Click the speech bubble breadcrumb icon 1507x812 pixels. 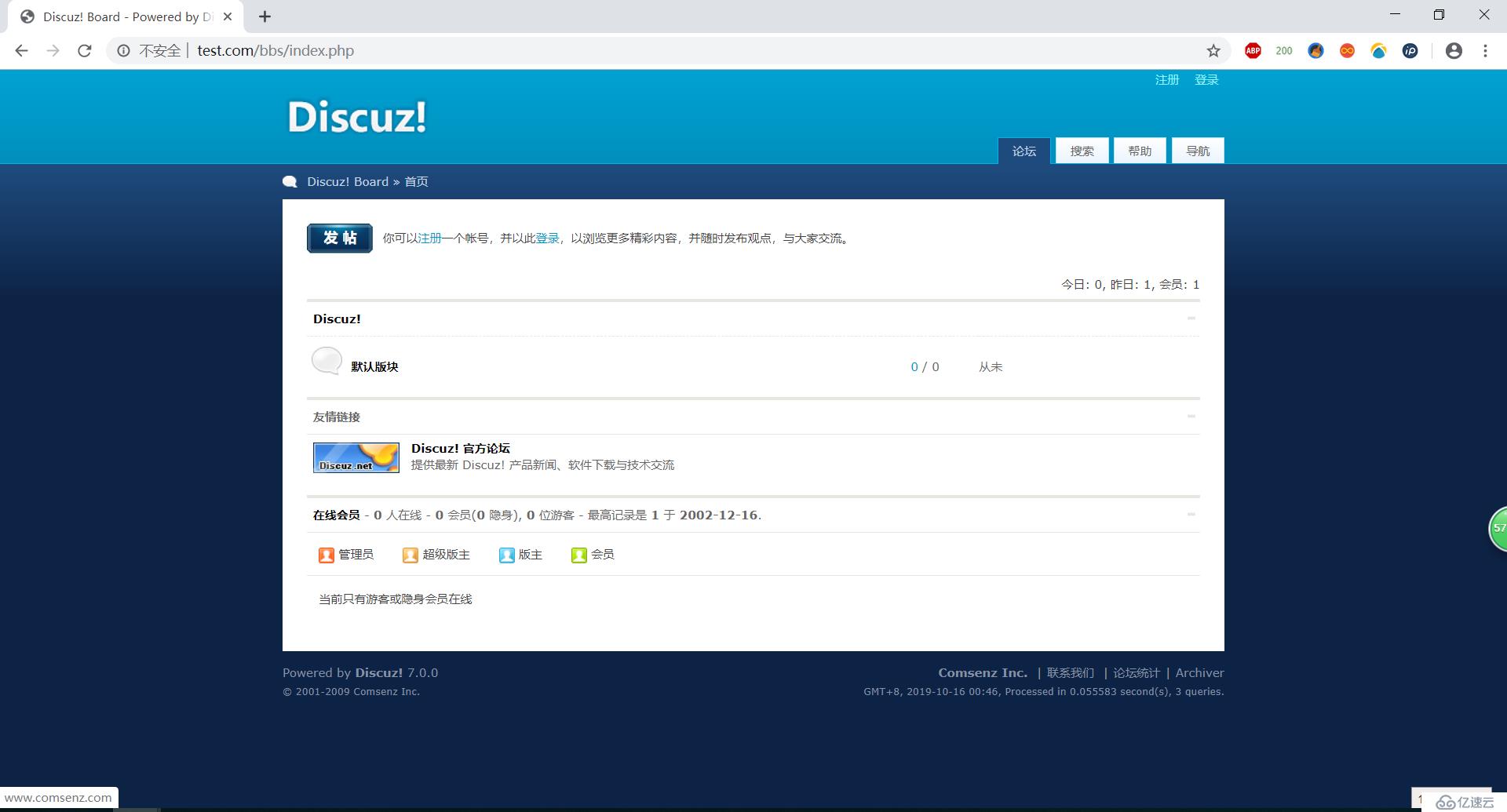pos(290,182)
